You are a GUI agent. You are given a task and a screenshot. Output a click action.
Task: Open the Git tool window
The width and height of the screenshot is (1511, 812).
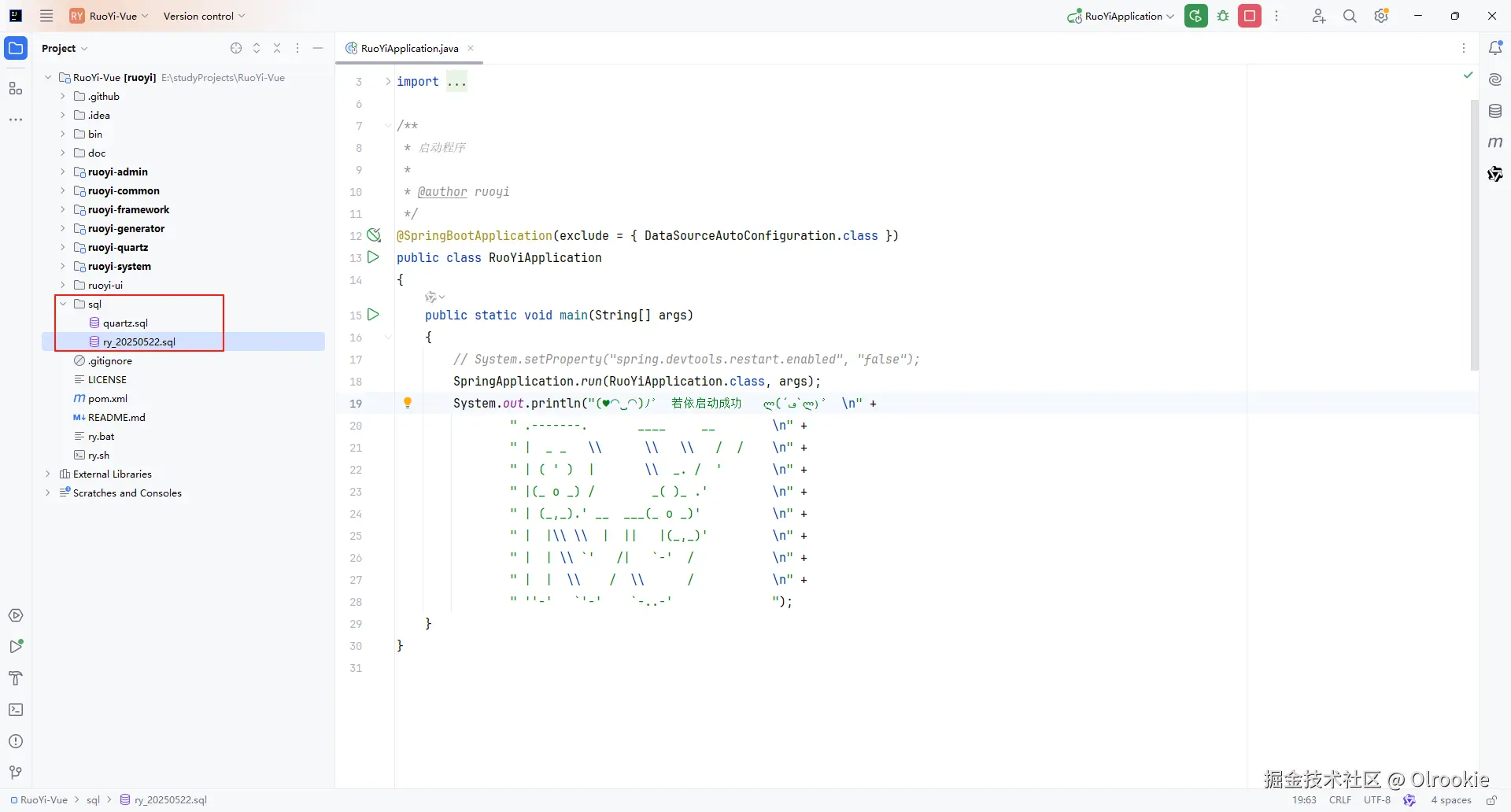16,773
